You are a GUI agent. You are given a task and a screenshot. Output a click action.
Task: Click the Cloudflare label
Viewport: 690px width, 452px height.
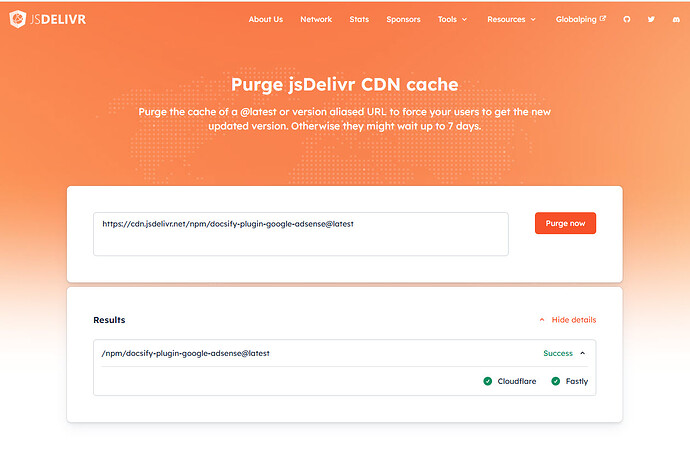tap(517, 381)
